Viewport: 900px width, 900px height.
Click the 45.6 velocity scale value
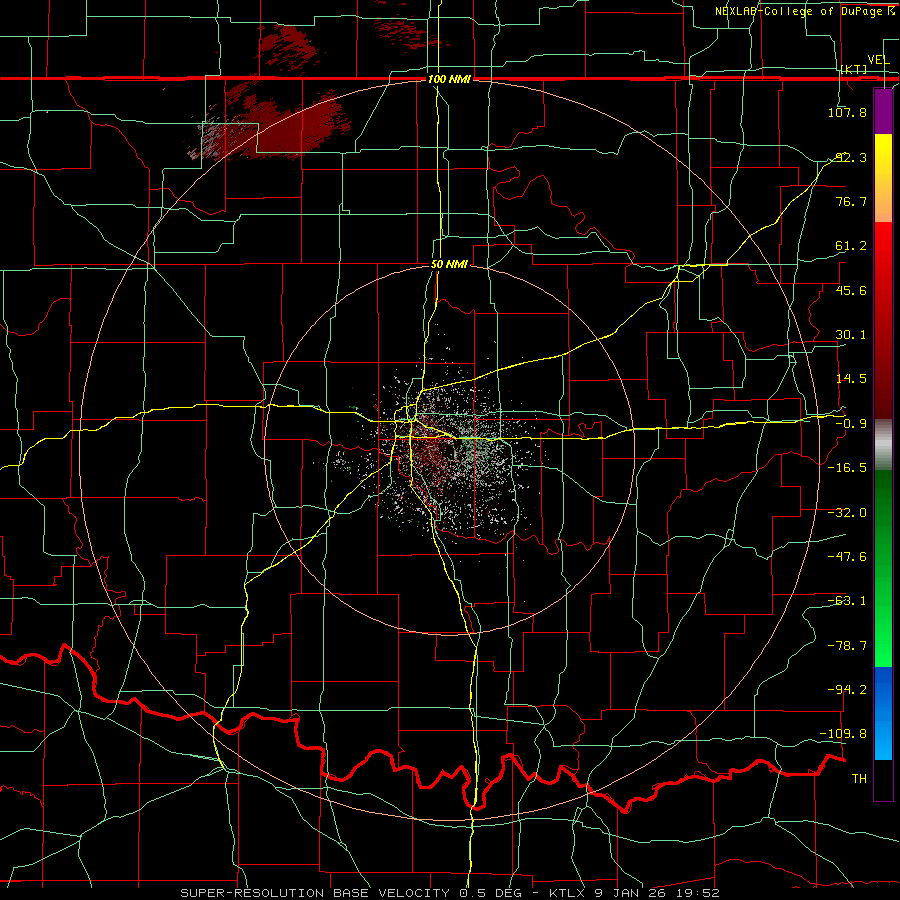tap(851, 290)
